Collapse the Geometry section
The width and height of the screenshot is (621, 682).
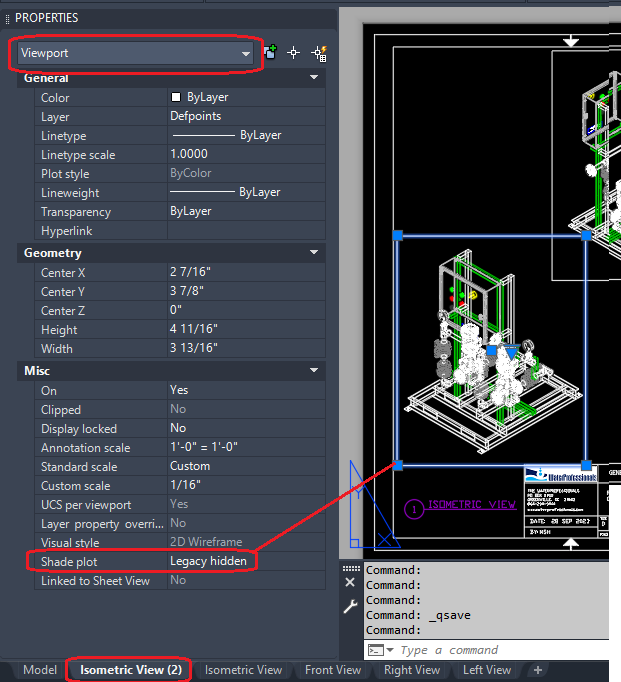[x=313, y=252]
